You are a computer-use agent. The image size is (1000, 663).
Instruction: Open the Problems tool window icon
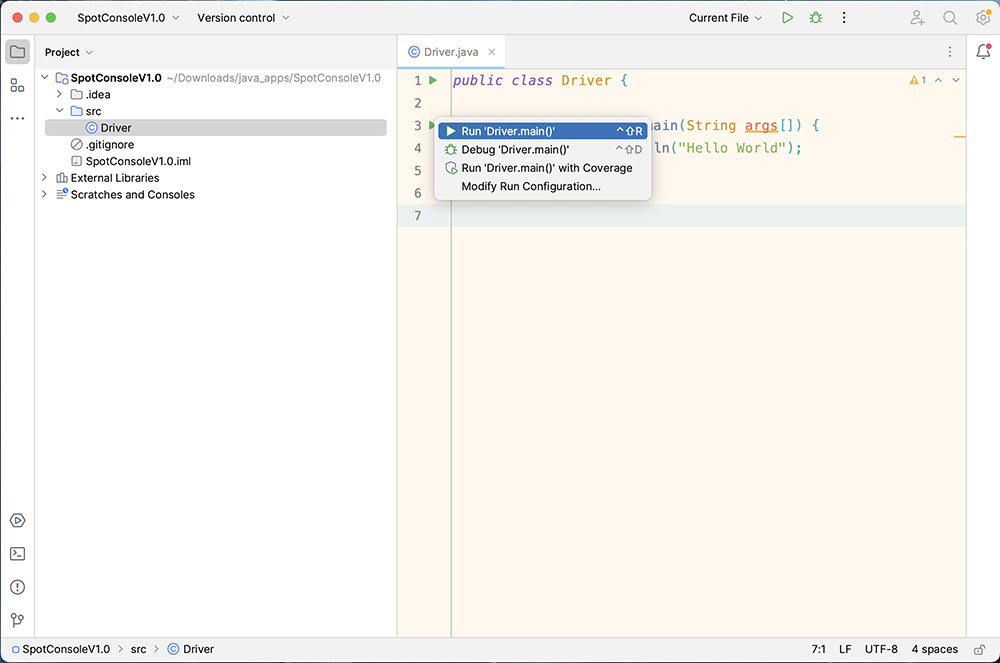coord(17,587)
